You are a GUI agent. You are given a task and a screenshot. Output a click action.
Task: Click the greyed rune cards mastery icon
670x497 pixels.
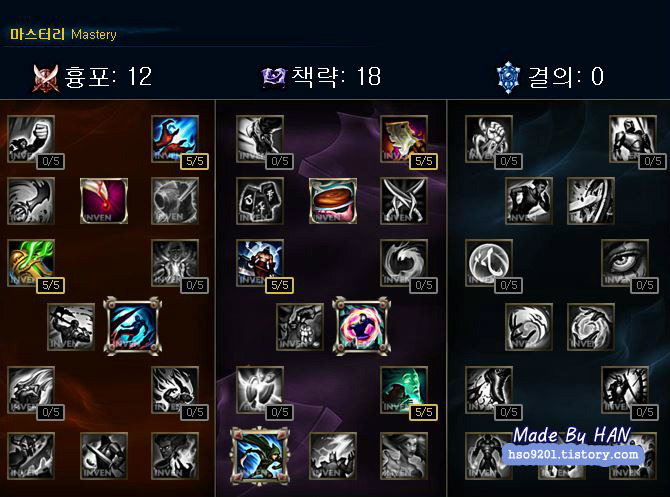[260, 201]
